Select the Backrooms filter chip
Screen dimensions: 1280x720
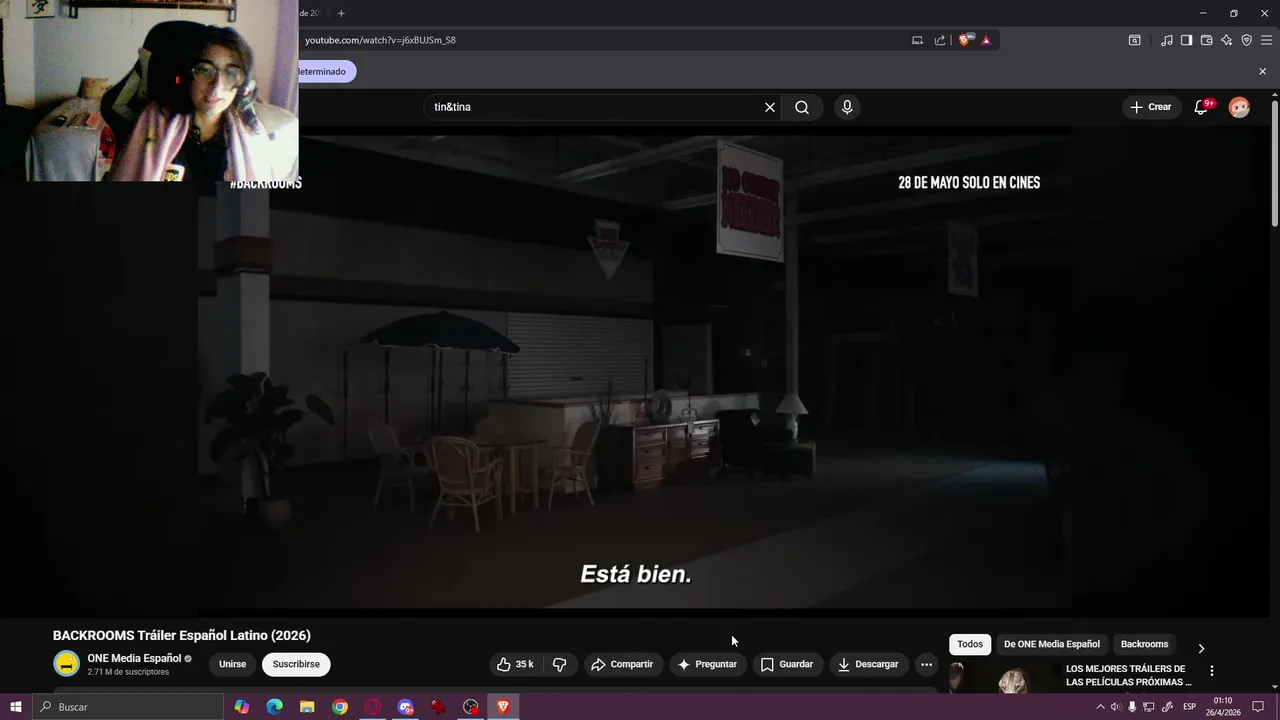[x=1144, y=644]
